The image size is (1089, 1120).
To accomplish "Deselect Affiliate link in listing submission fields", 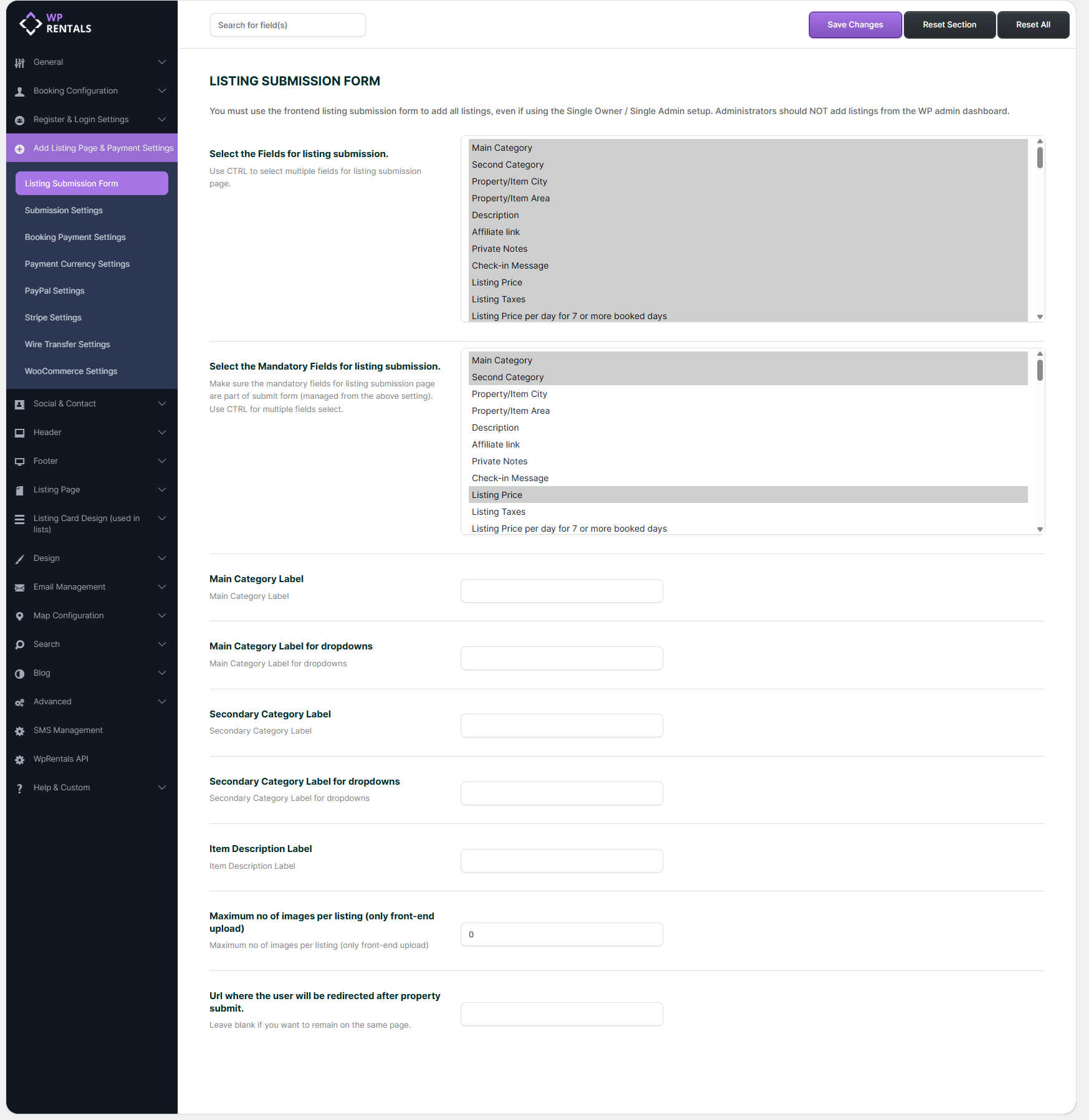I will pos(496,232).
